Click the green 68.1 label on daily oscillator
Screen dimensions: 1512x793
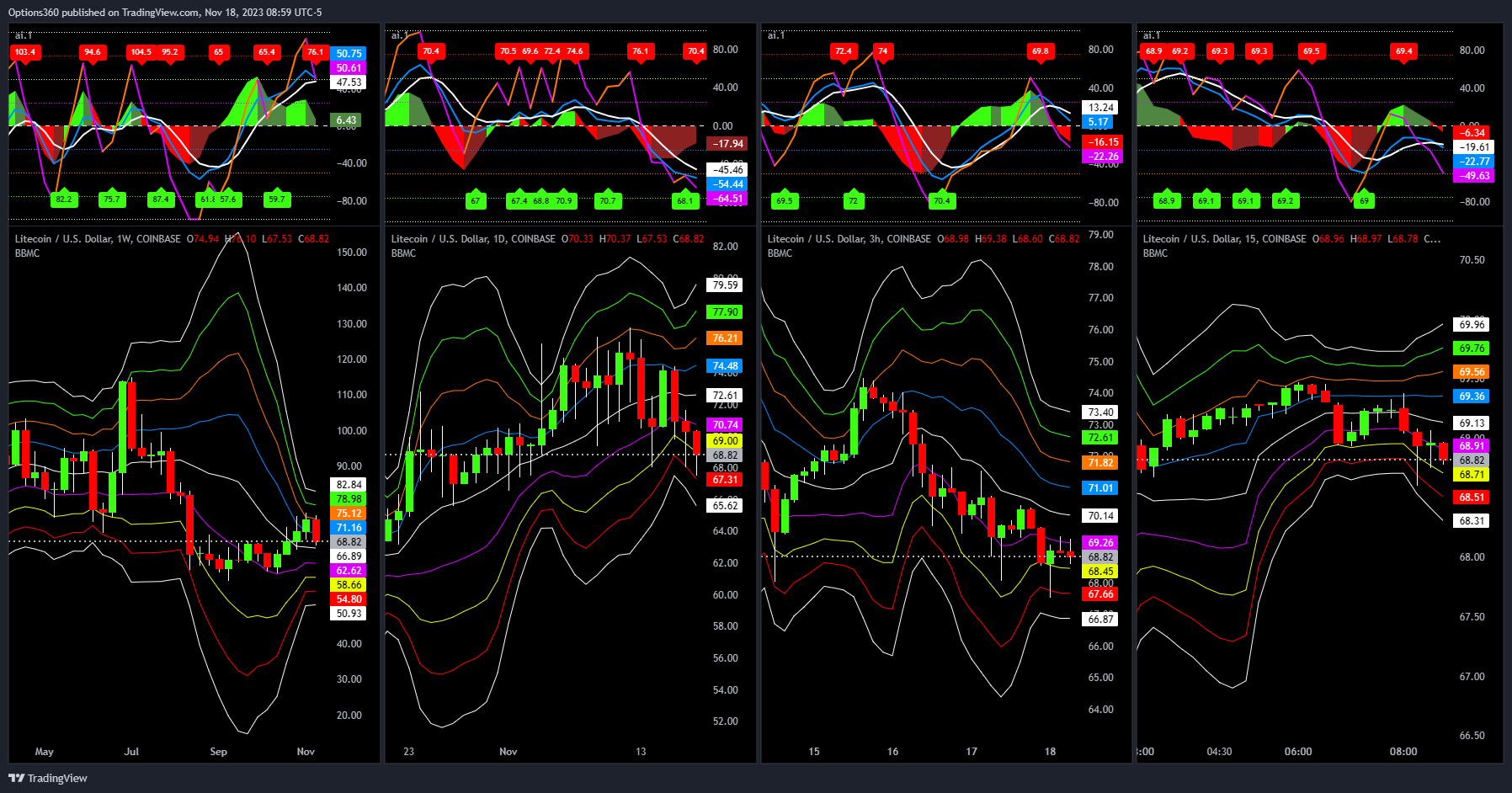(x=685, y=200)
